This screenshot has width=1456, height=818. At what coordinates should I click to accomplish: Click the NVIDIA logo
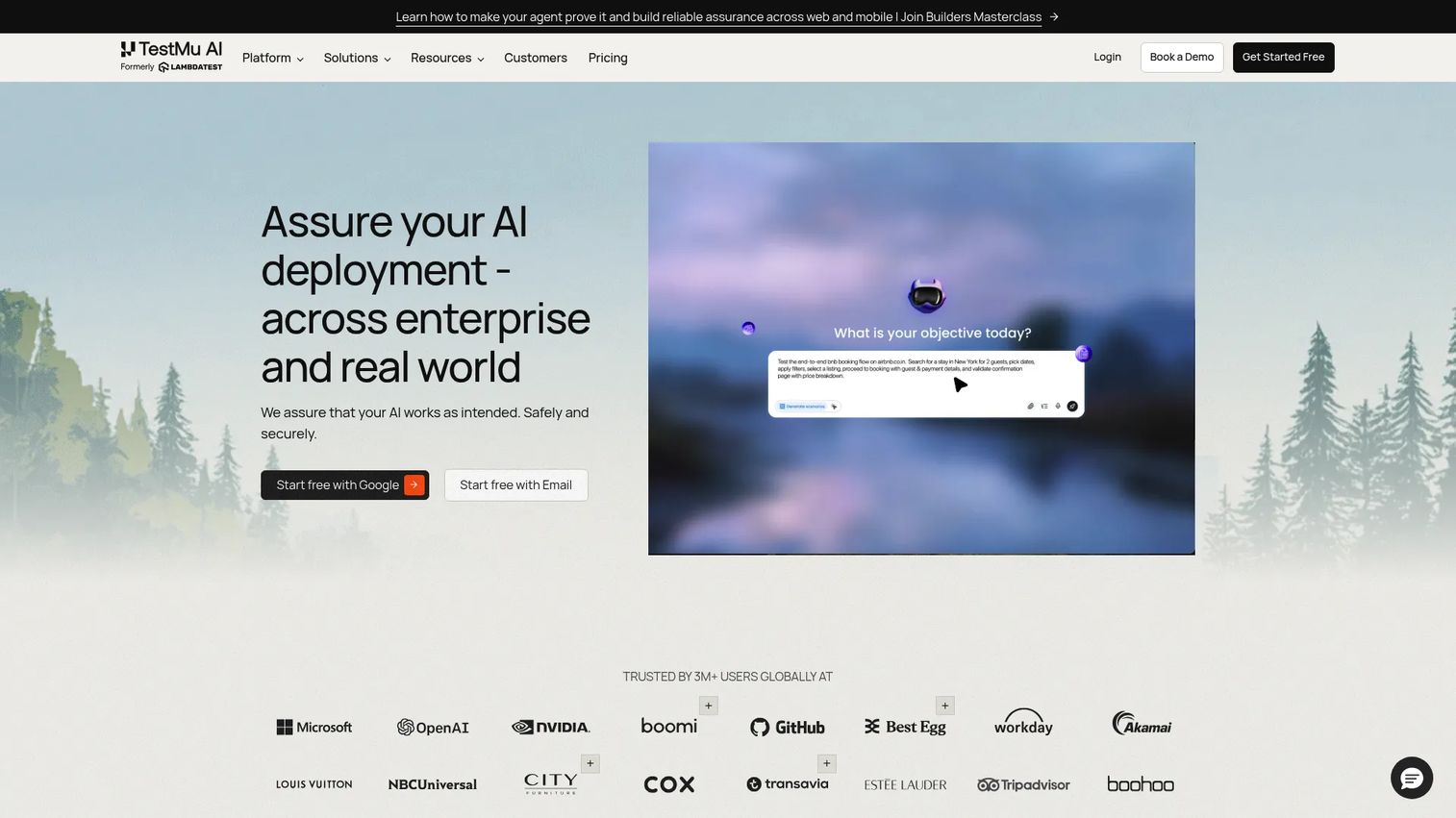[551, 727]
